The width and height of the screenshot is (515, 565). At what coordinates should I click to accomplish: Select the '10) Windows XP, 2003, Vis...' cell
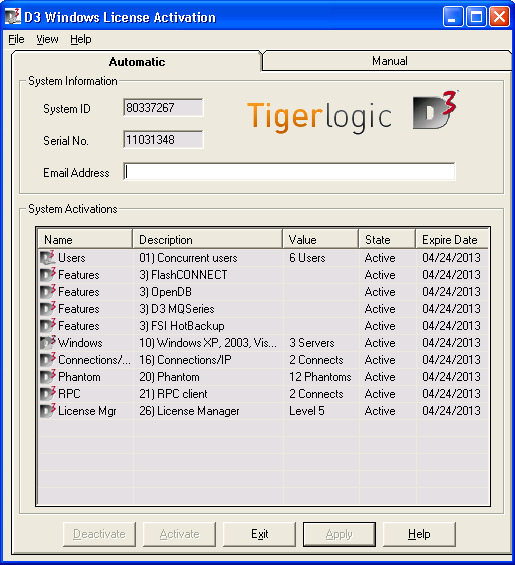208,342
